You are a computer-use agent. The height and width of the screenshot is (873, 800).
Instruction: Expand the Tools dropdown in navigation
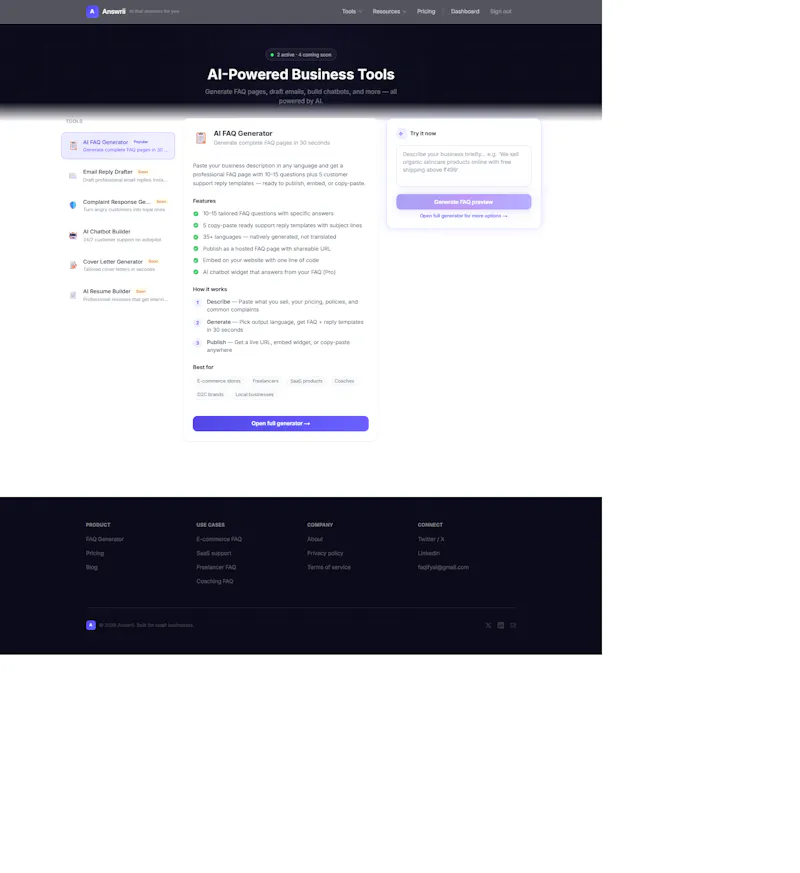click(x=352, y=12)
